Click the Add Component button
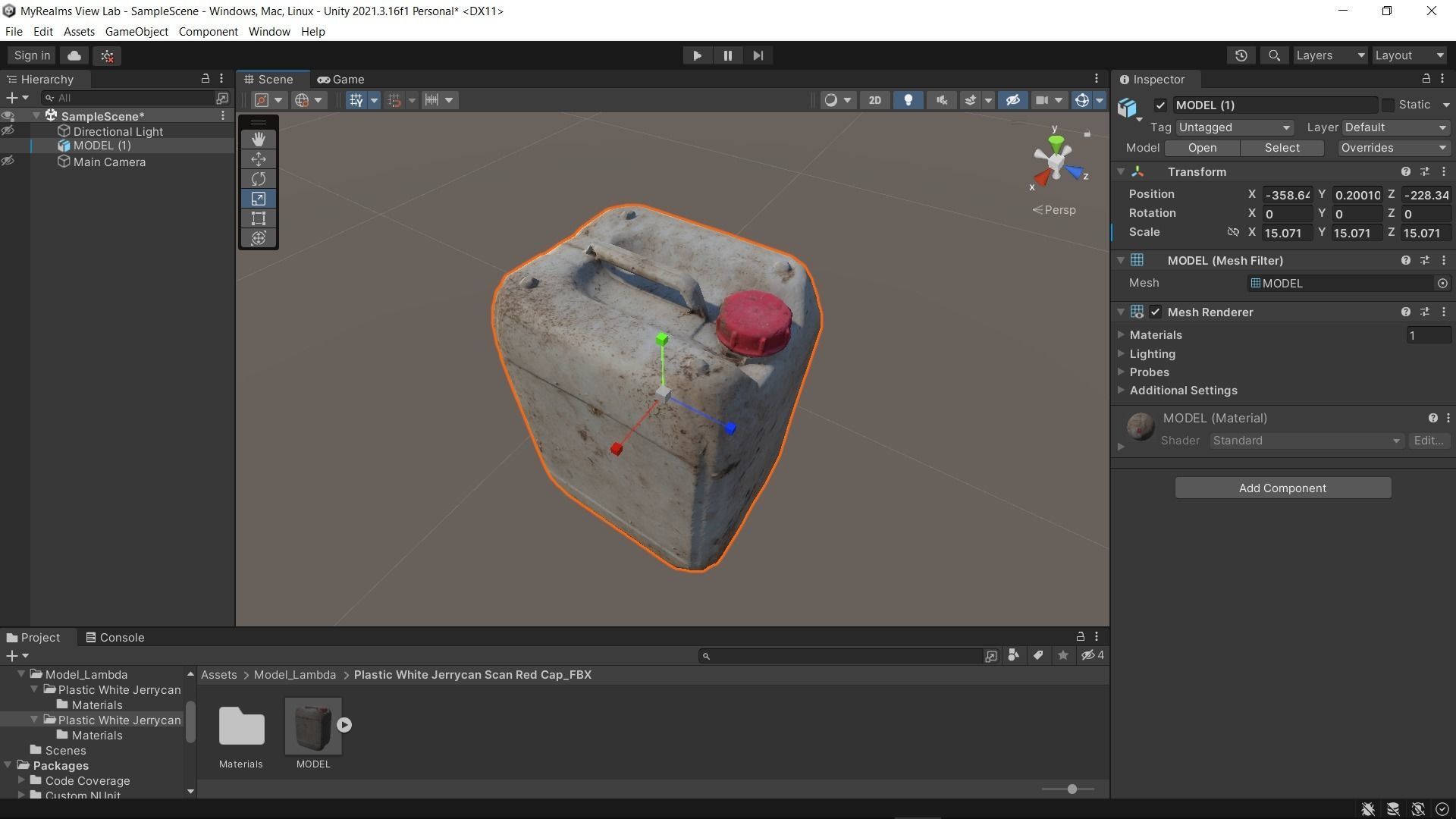Viewport: 1456px width, 819px height. (x=1282, y=488)
